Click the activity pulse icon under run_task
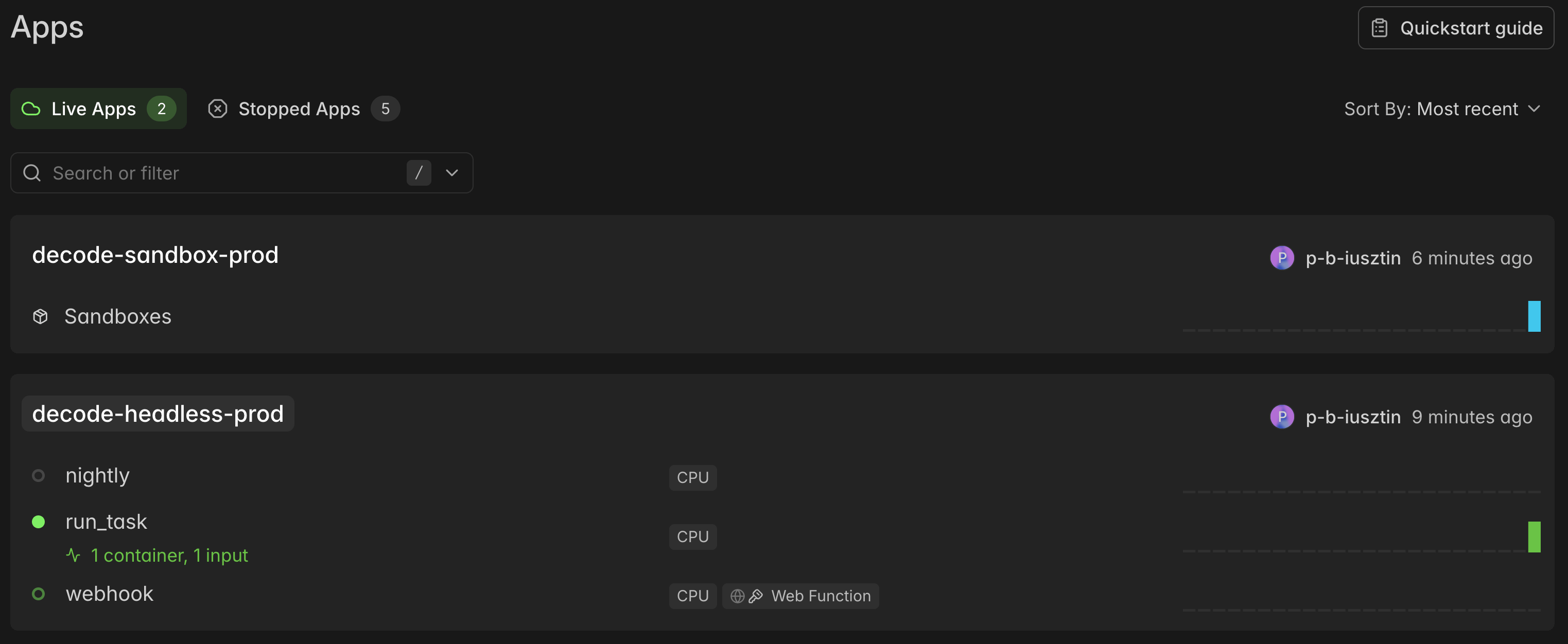The image size is (1568, 644). [x=73, y=555]
